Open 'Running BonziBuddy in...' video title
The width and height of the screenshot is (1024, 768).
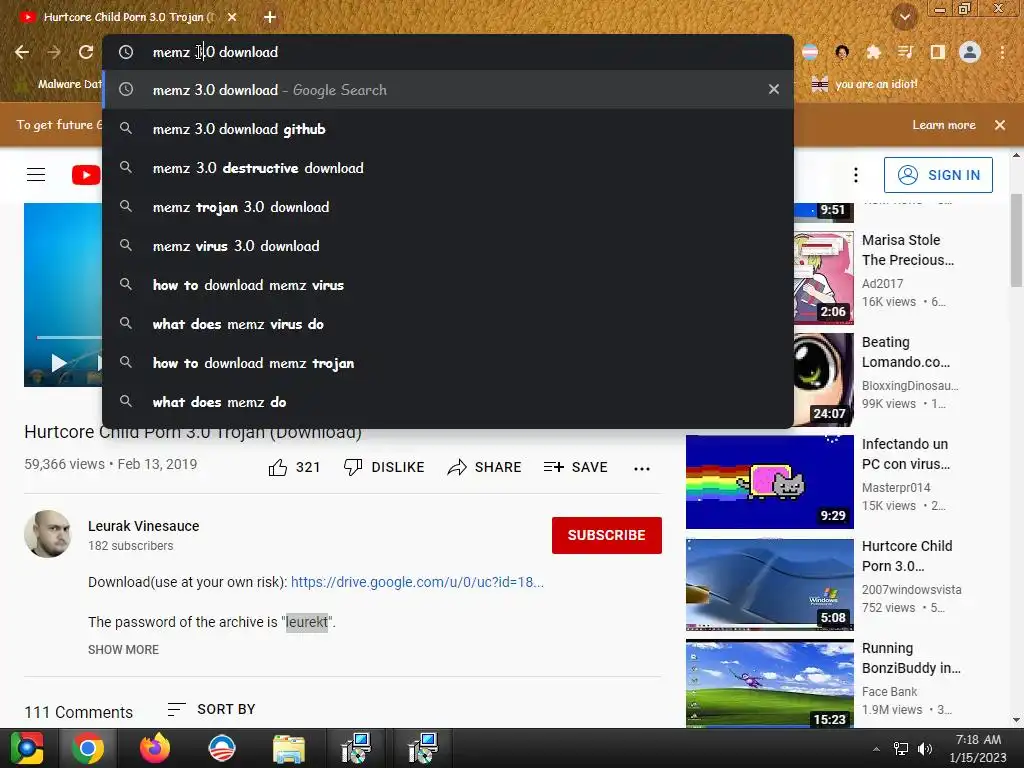(x=911, y=658)
